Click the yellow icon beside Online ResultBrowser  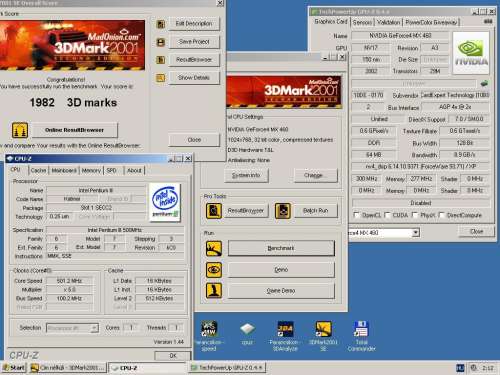click(20, 130)
